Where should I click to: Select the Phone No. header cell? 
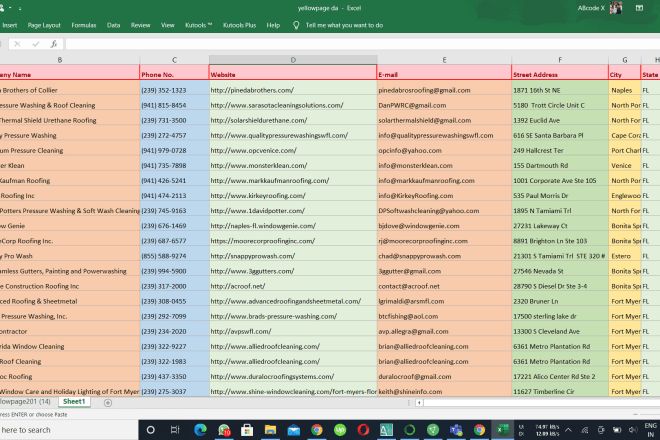174,72
